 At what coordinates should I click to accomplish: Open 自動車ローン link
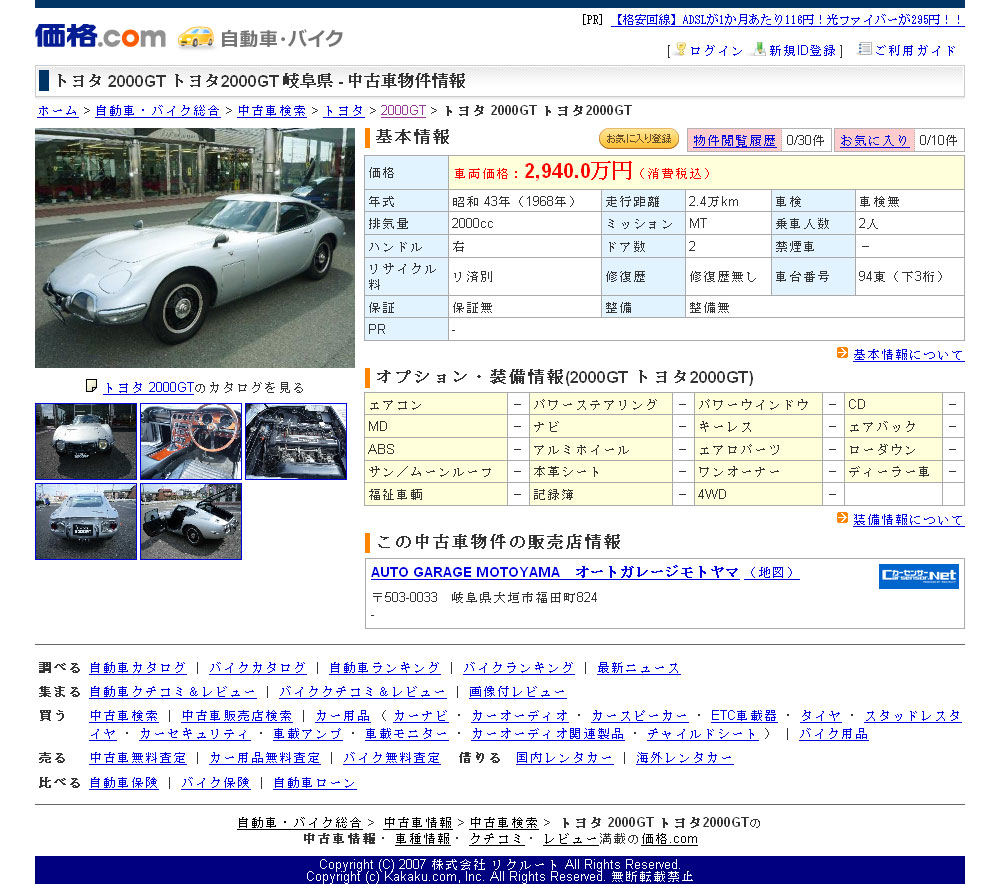click(314, 783)
